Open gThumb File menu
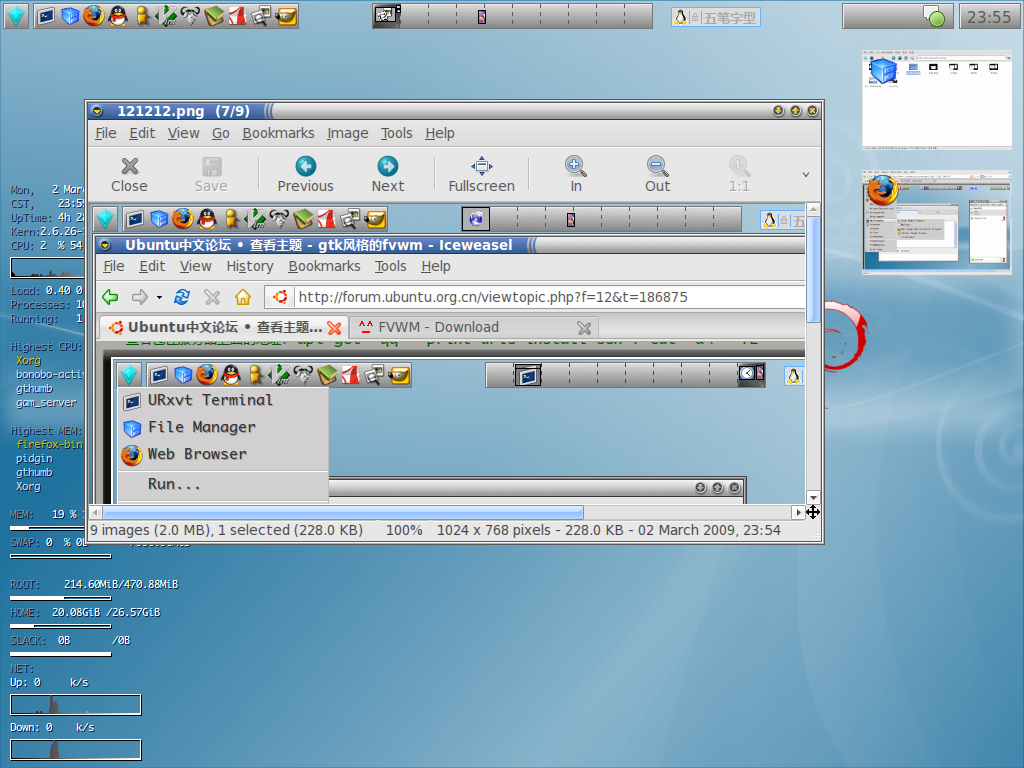Screen dimensions: 1024x768 coord(105,133)
